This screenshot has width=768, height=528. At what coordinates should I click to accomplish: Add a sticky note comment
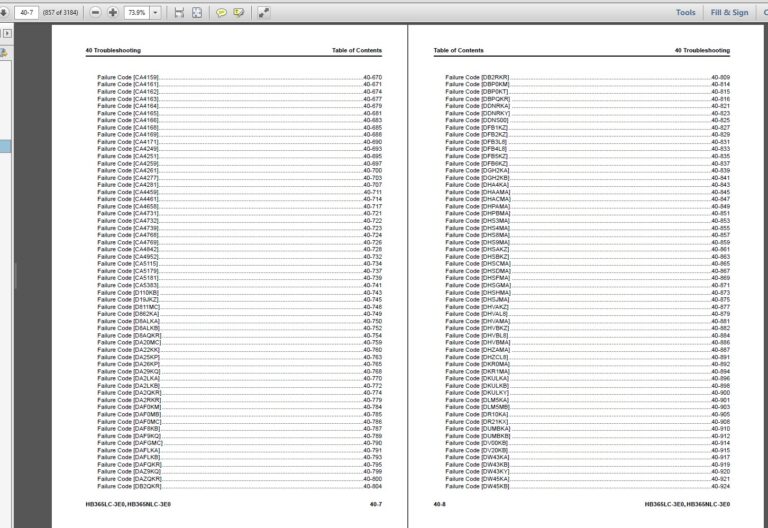221,12
